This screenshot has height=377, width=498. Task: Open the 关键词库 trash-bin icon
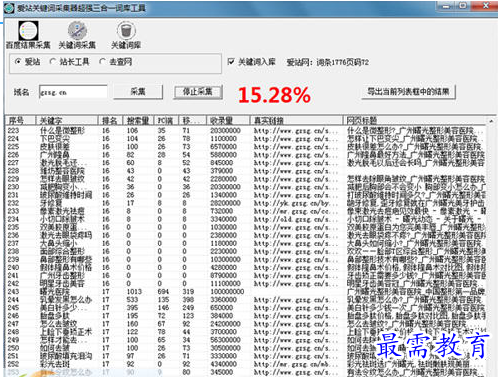pos(126,35)
